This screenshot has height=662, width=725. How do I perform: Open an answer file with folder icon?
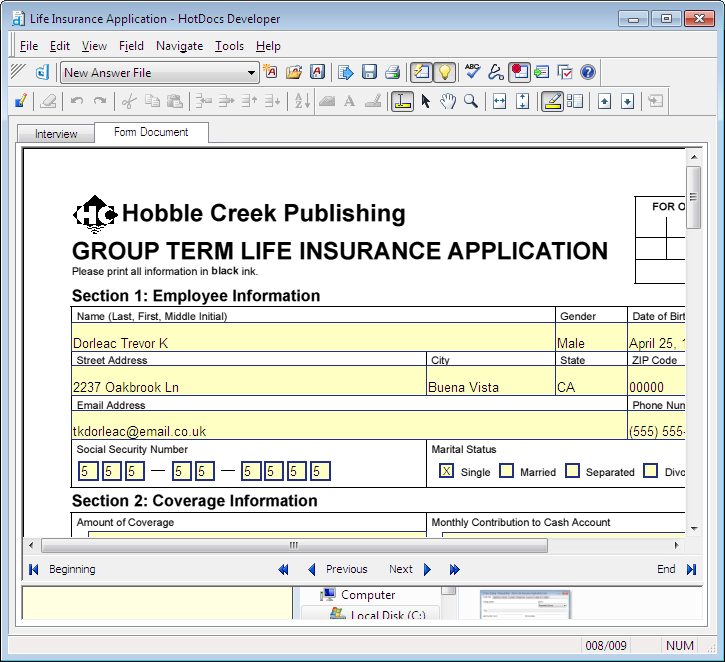pyautogui.click(x=294, y=72)
